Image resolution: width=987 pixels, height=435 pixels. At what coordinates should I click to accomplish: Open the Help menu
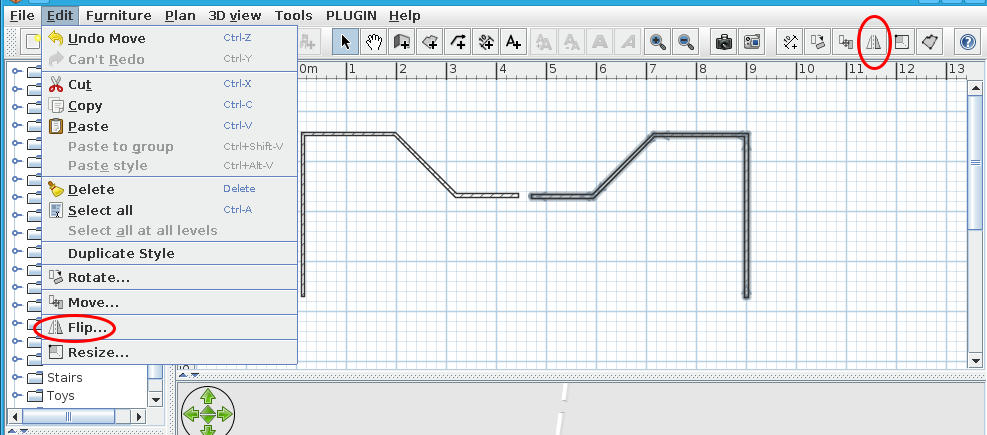(x=405, y=16)
